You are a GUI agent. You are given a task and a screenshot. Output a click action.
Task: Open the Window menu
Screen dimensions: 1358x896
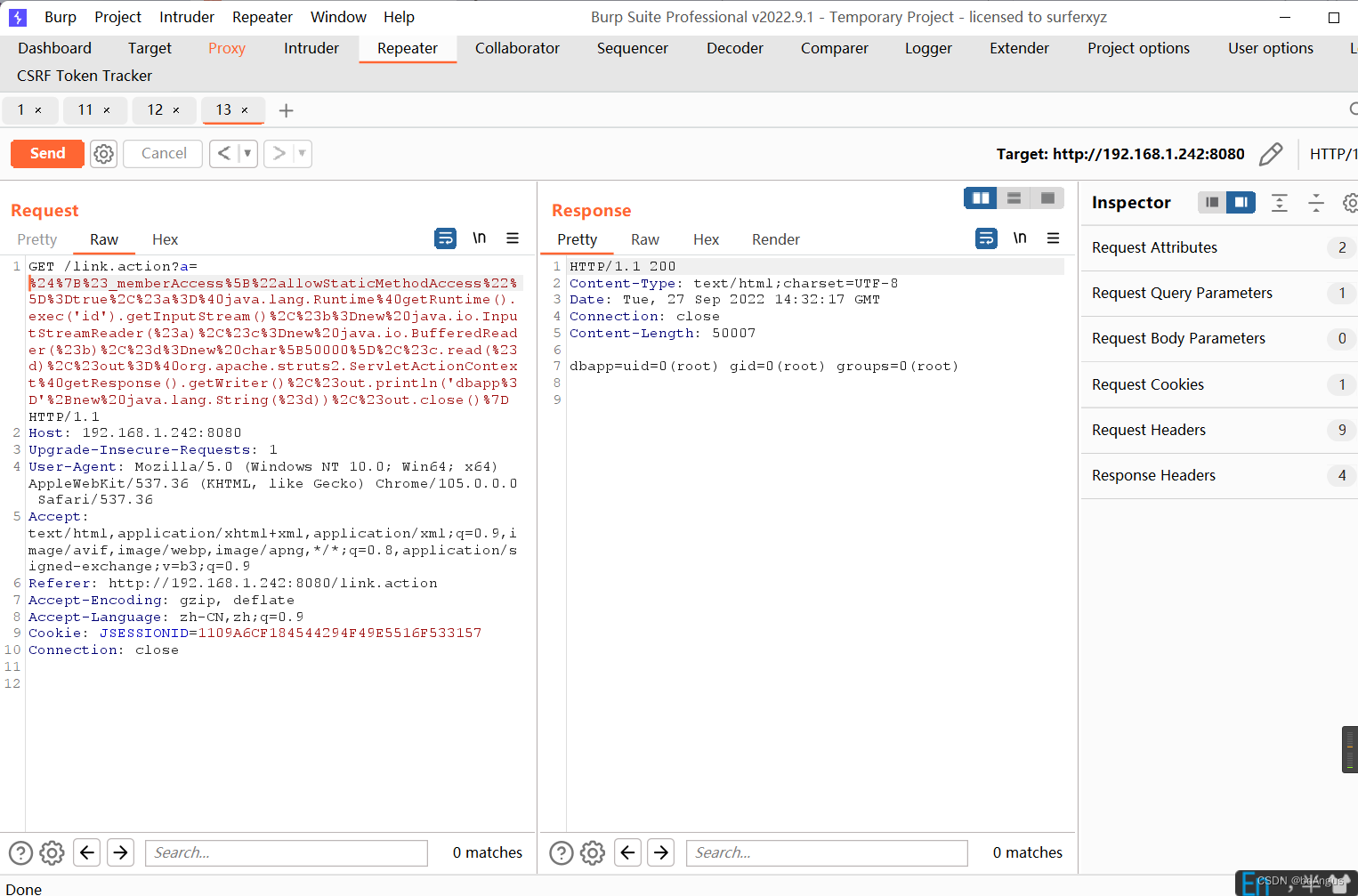(x=338, y=17)
